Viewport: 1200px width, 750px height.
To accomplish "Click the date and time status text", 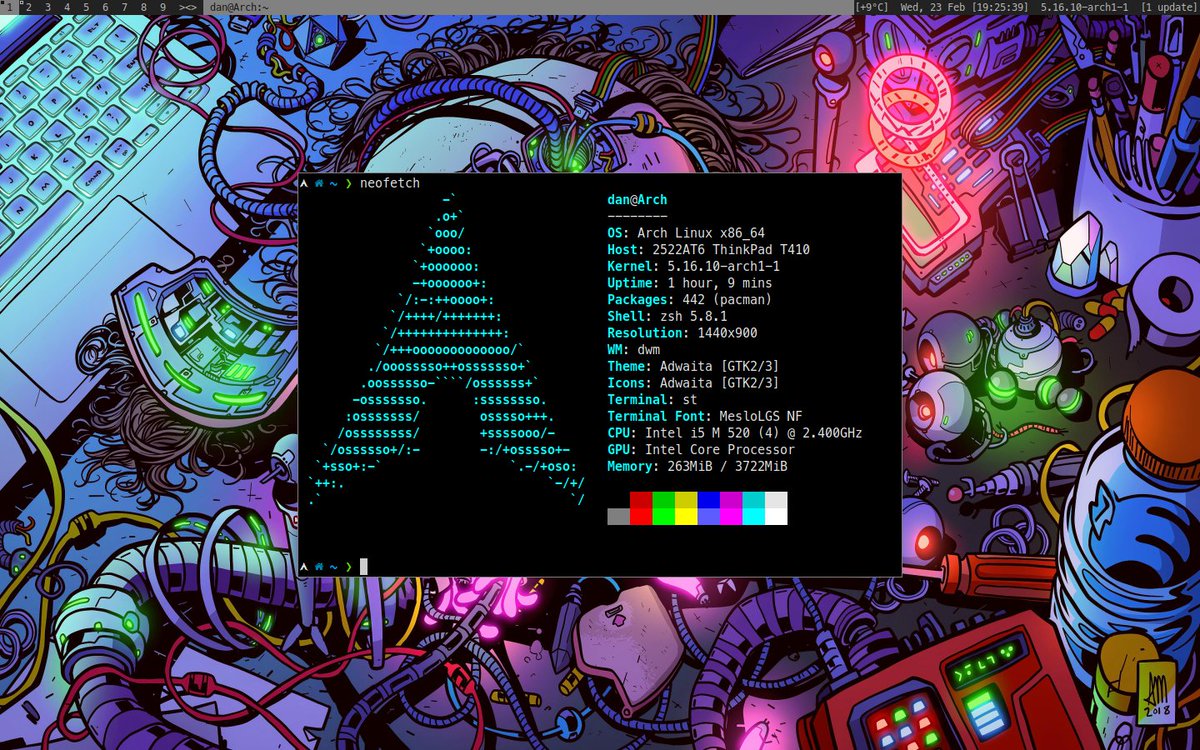I will pyautogui.click(x=966, y=7).
